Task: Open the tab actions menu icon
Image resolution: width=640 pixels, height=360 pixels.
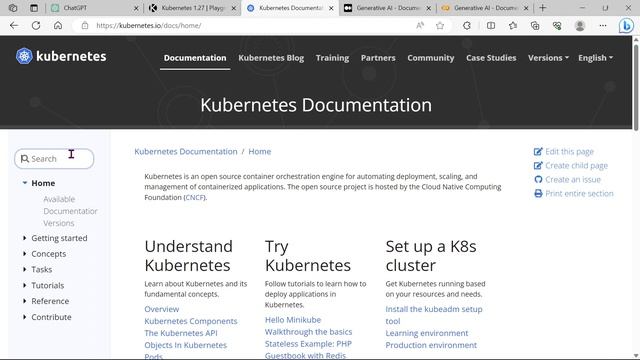Action: point(34,8)
